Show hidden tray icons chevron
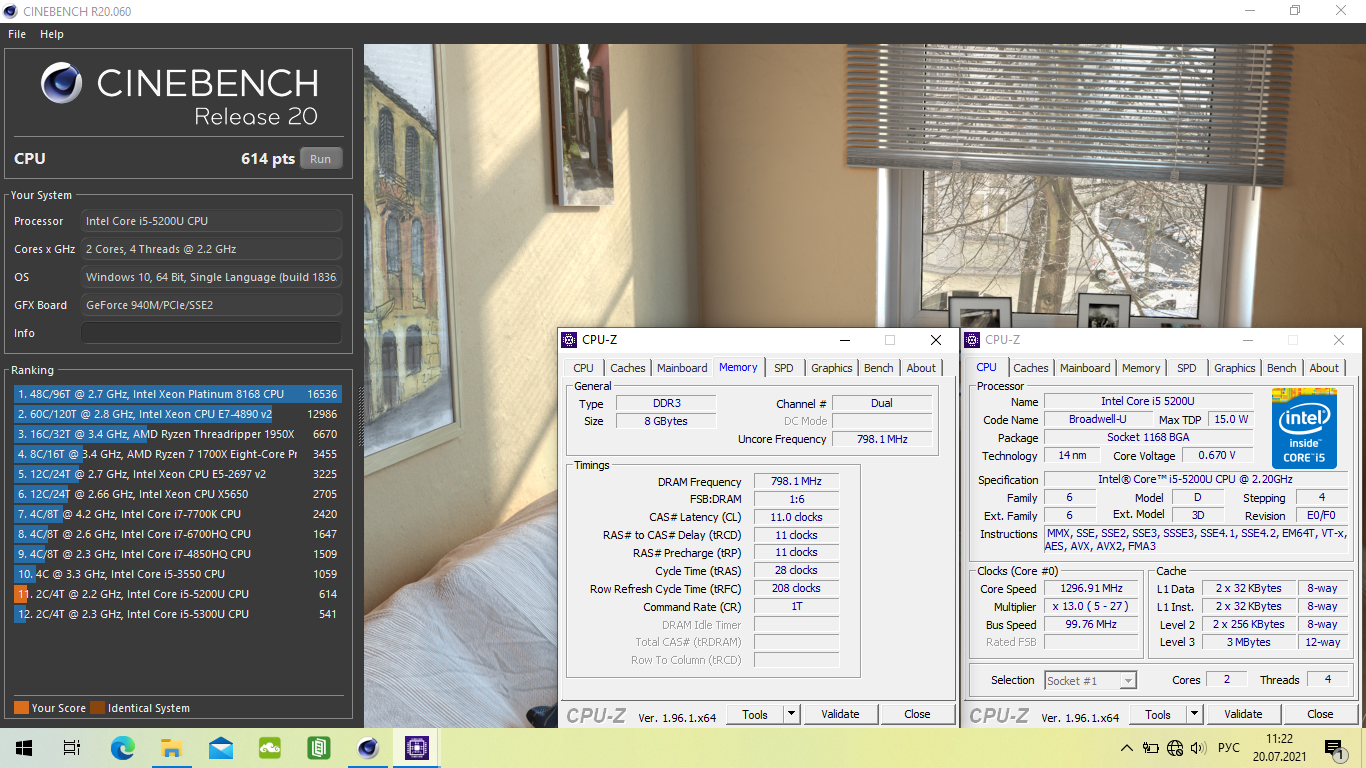 click(x=1127, y=748)
